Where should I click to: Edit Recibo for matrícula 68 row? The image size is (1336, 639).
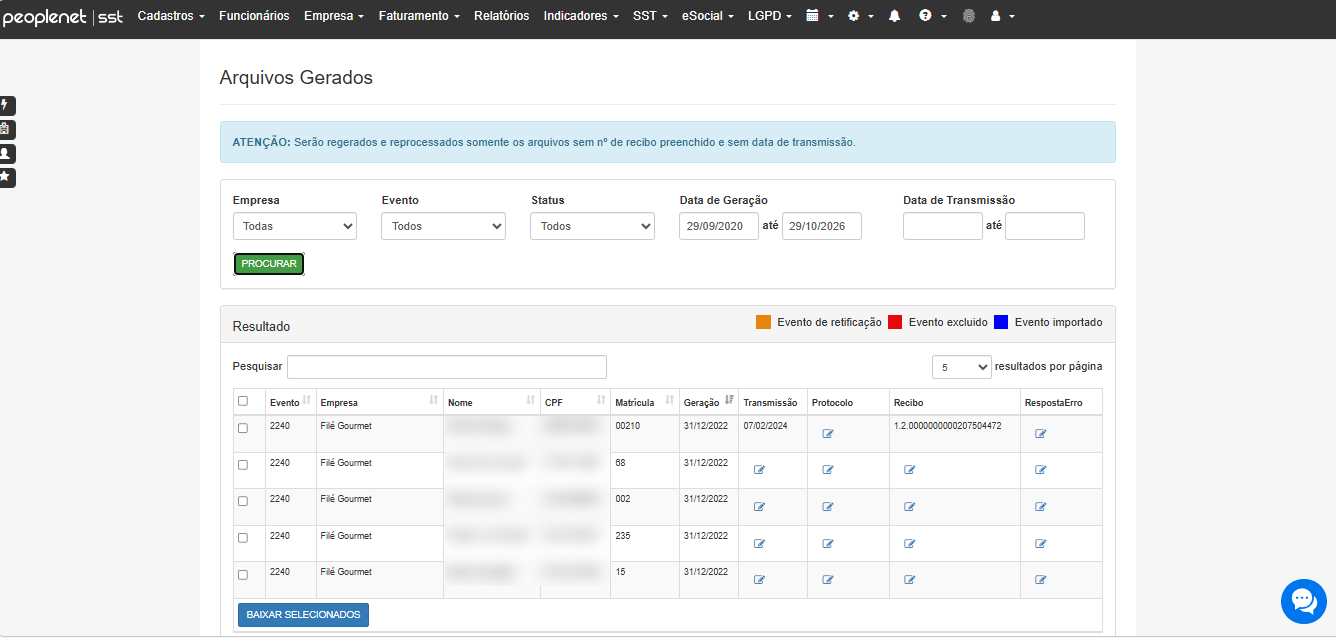point(909,470)
